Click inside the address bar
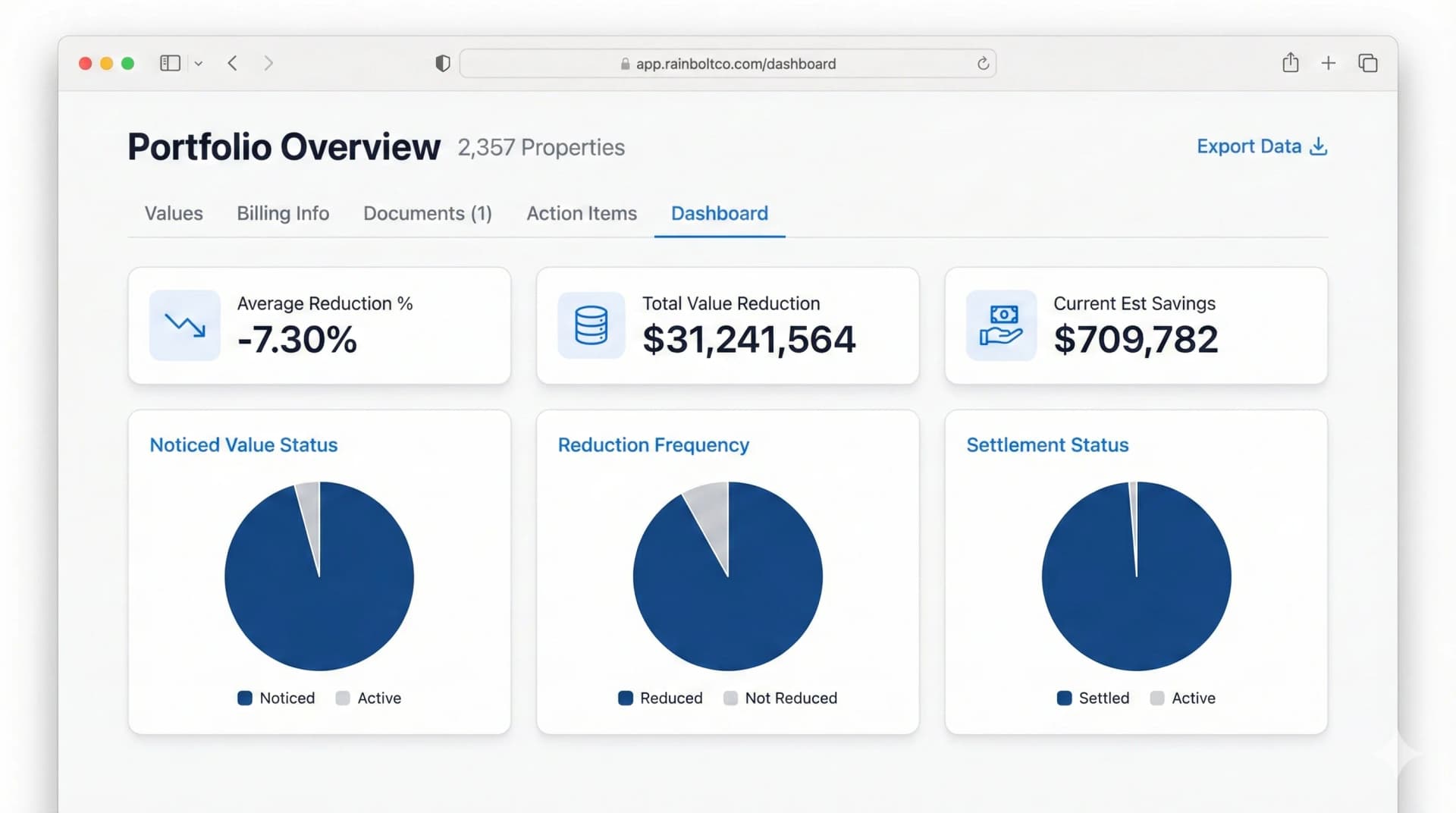1456x813 pixels. [x=728, y=64]
